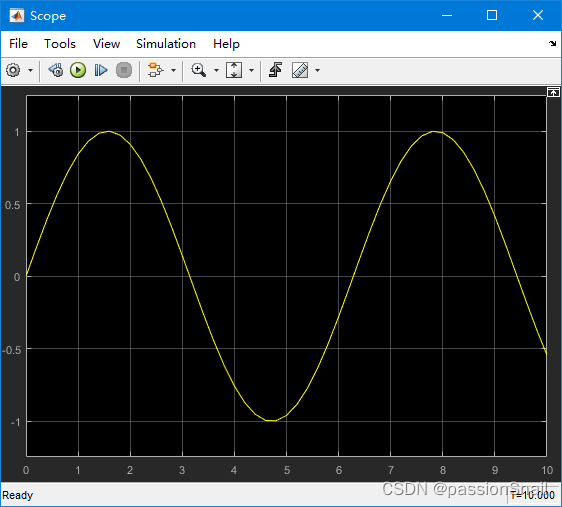Click the maximize axes icon in plot corner
The height and width of the screenshot is (507, 562).
click(553, 92)
